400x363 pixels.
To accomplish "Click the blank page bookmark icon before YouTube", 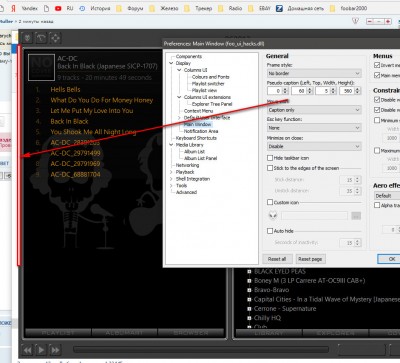I will pyautogui.click(x=46, y=8).
